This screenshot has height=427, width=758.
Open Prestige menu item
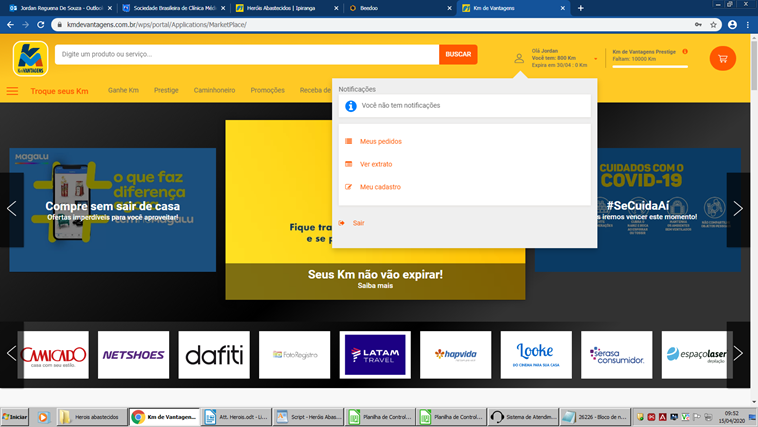(166, 90)
